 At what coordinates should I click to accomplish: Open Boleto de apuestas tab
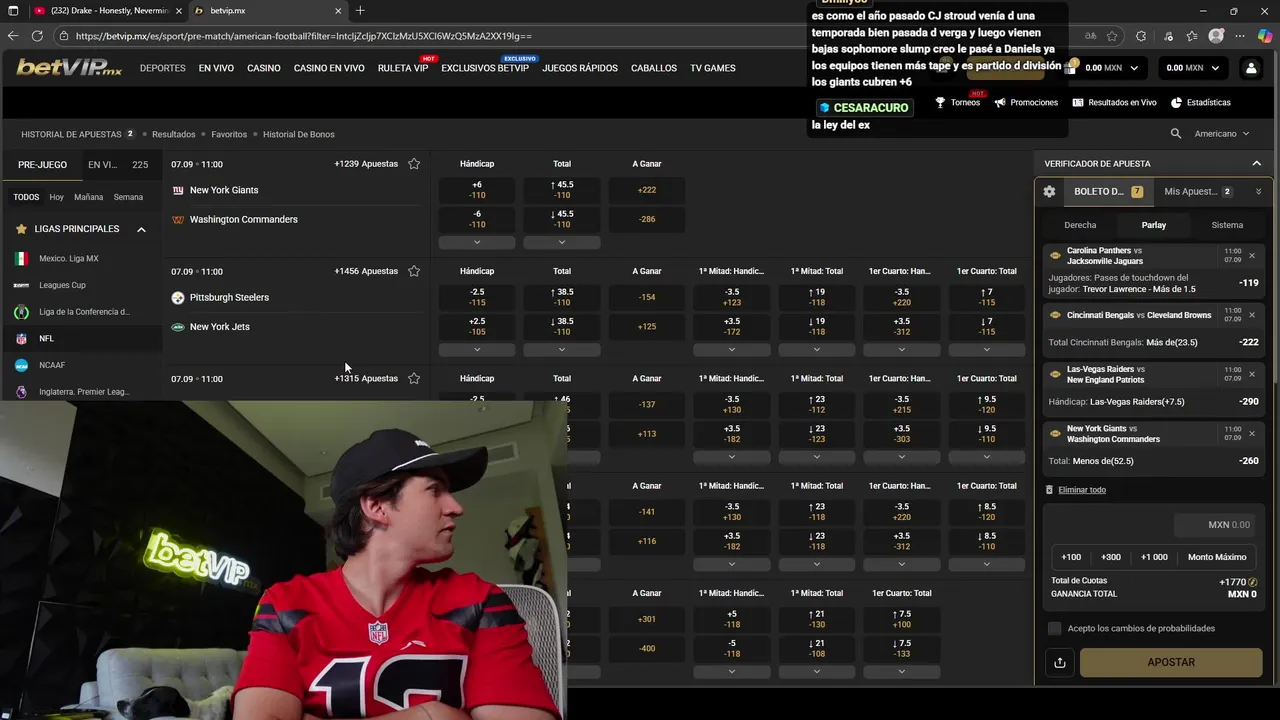[x=1107, y=191]
